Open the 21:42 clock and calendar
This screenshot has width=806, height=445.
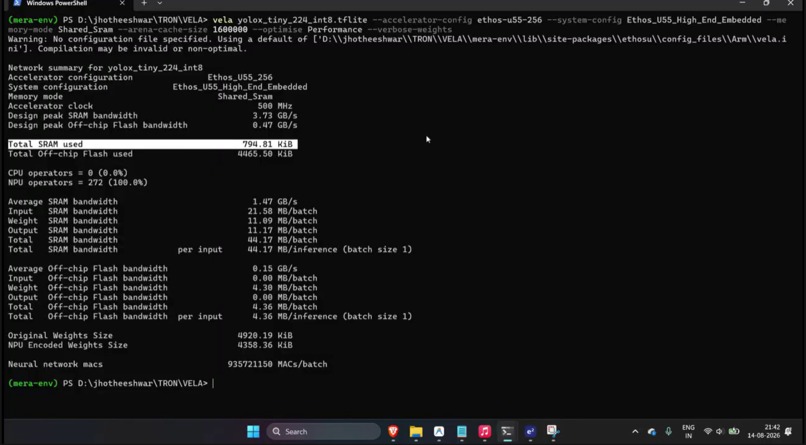[764, 432]
